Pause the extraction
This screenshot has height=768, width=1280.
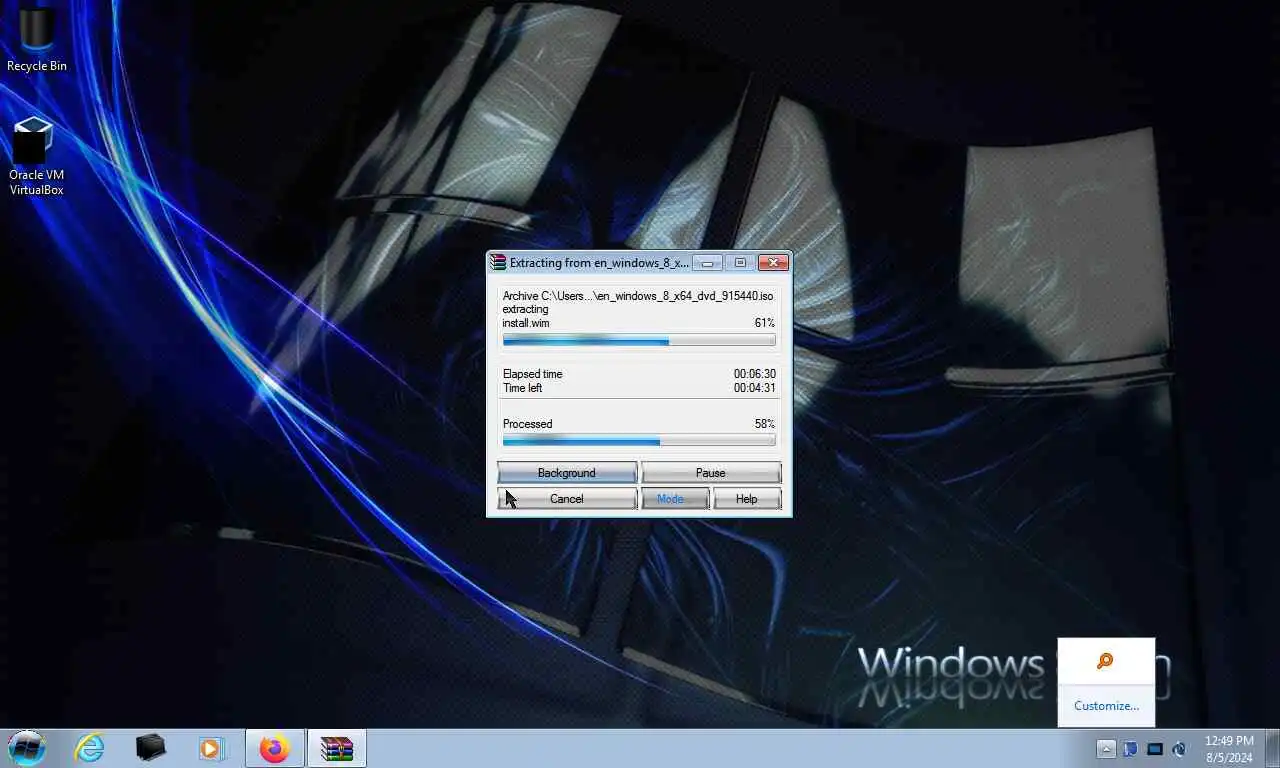(x=711, y=473)
